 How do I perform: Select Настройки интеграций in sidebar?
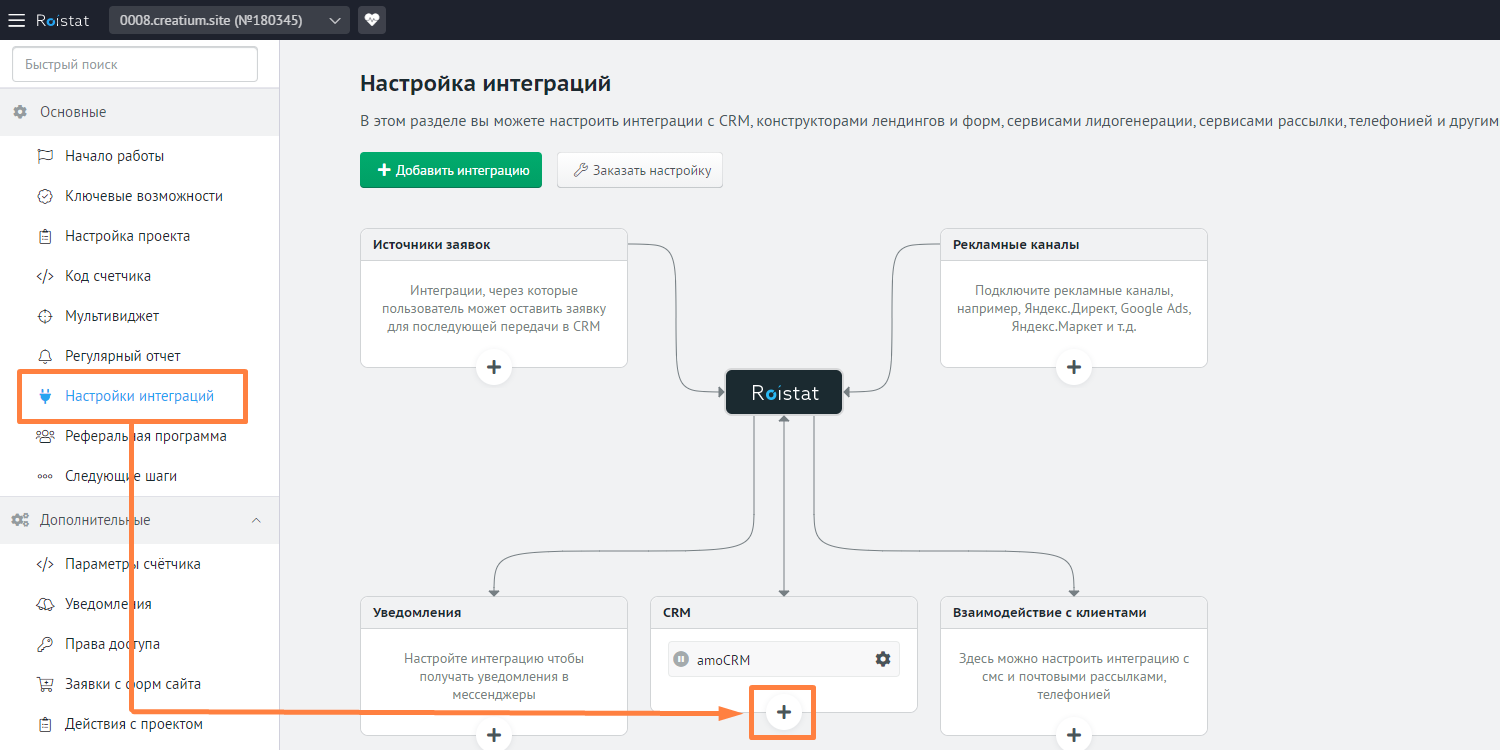[139, 396]
